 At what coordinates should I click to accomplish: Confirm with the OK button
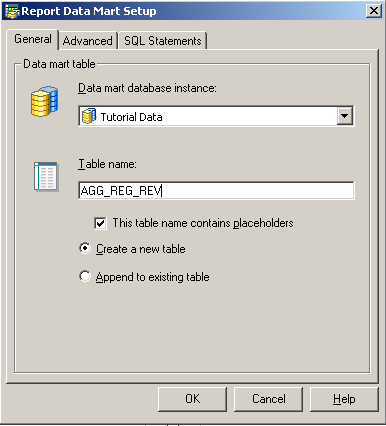pos(192,399)
